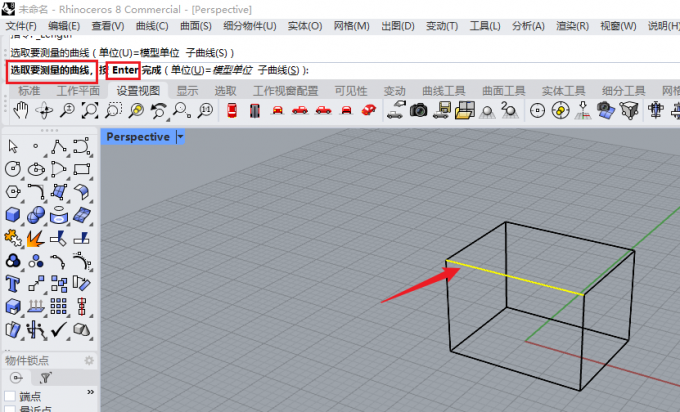The image size is (680, 412).
Task: Select the Text object T tool
Action: click(x=13, y=284)
